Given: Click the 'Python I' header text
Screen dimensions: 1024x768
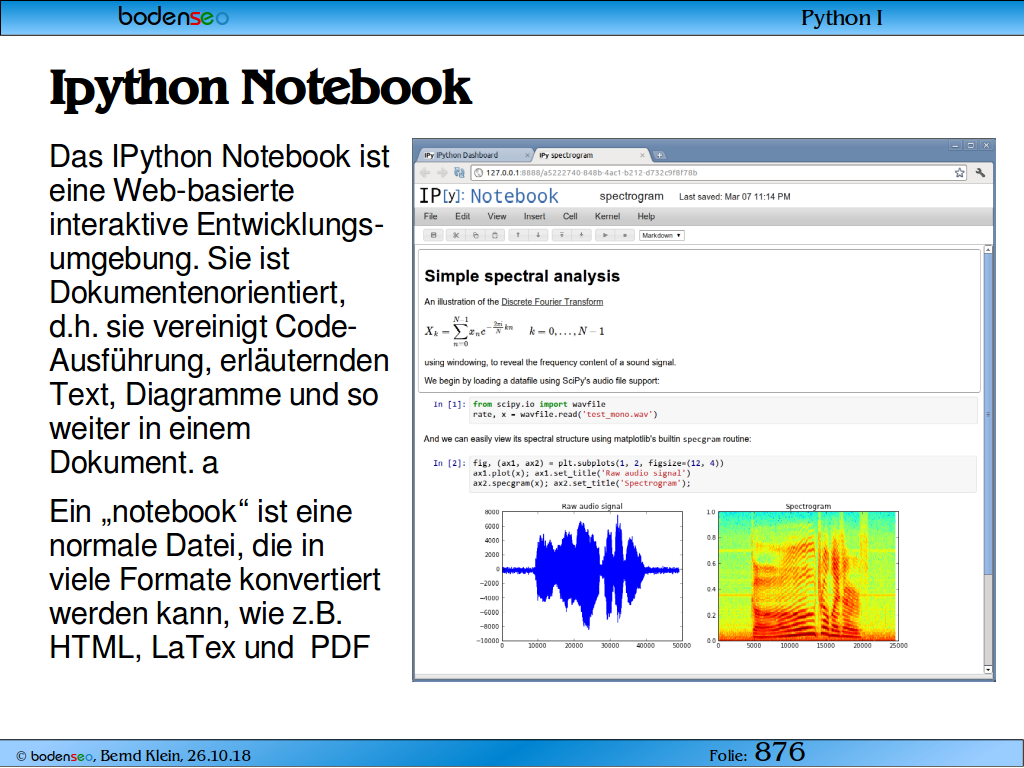Looking at the screenshot, I should 842,18.
